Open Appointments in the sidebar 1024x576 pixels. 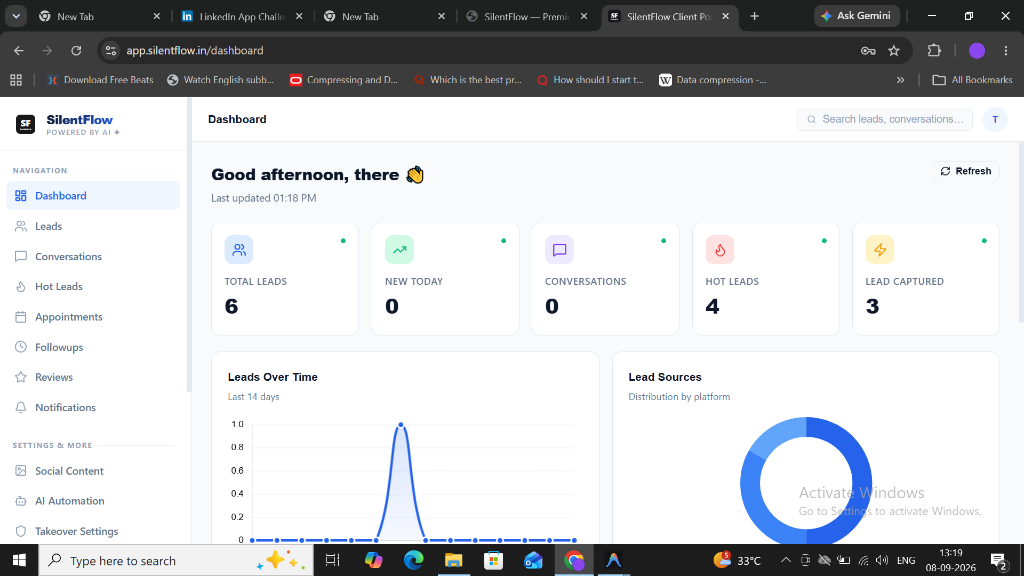coord(93,317)
